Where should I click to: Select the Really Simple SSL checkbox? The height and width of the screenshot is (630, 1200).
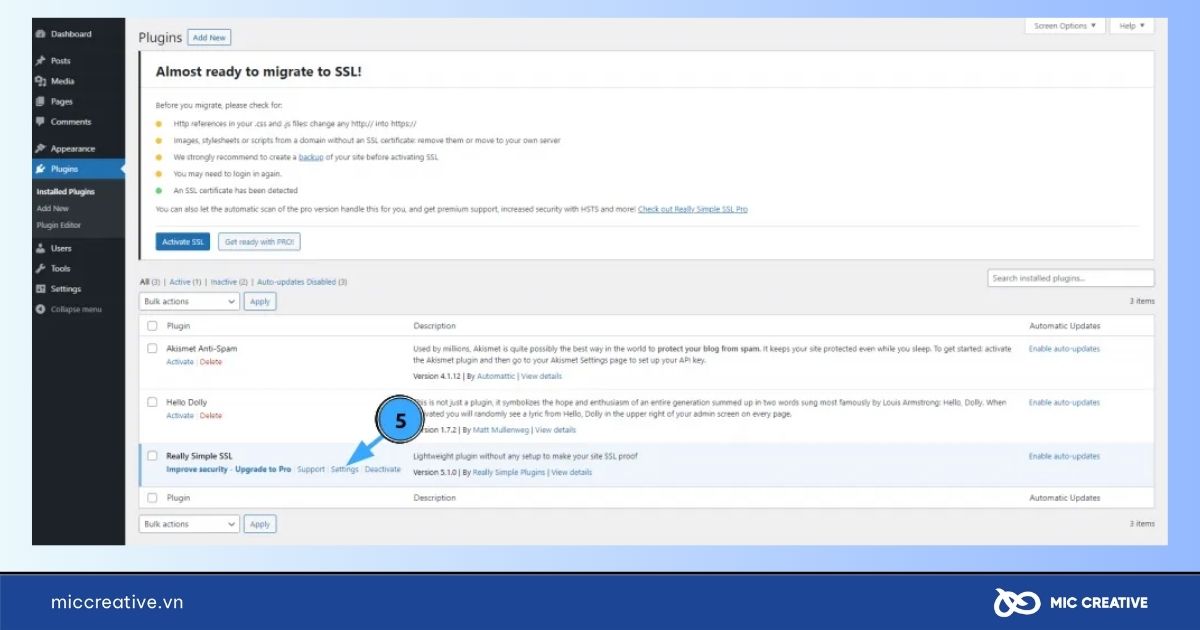point(153,456)
